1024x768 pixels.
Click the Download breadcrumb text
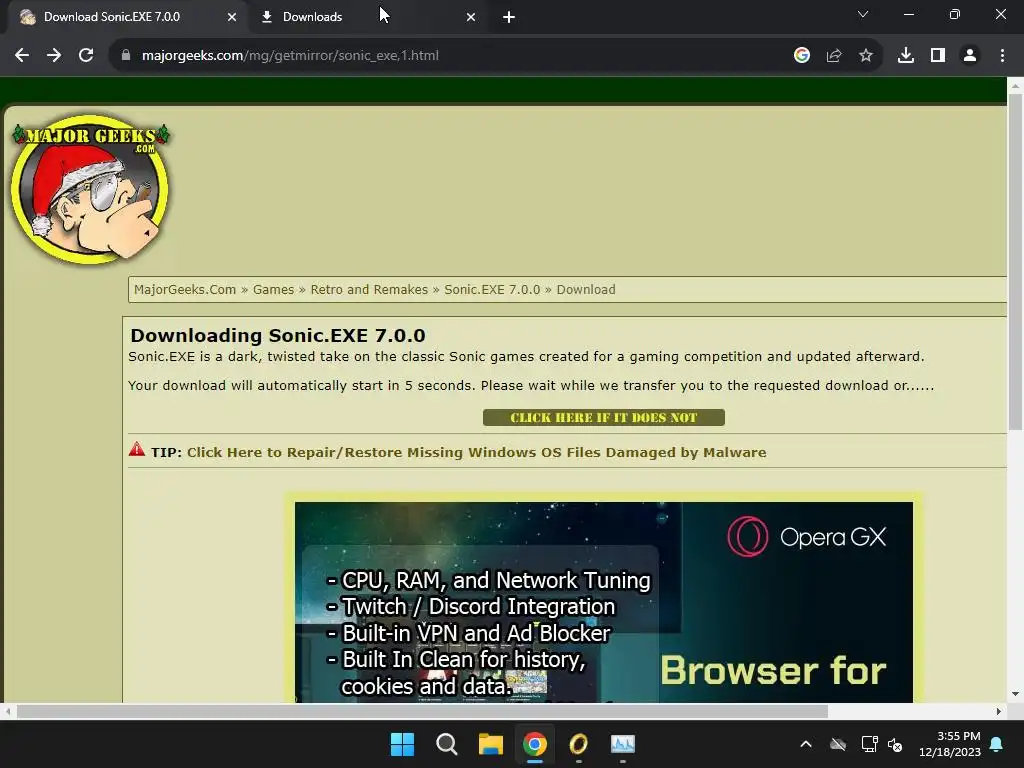point(586,289)
